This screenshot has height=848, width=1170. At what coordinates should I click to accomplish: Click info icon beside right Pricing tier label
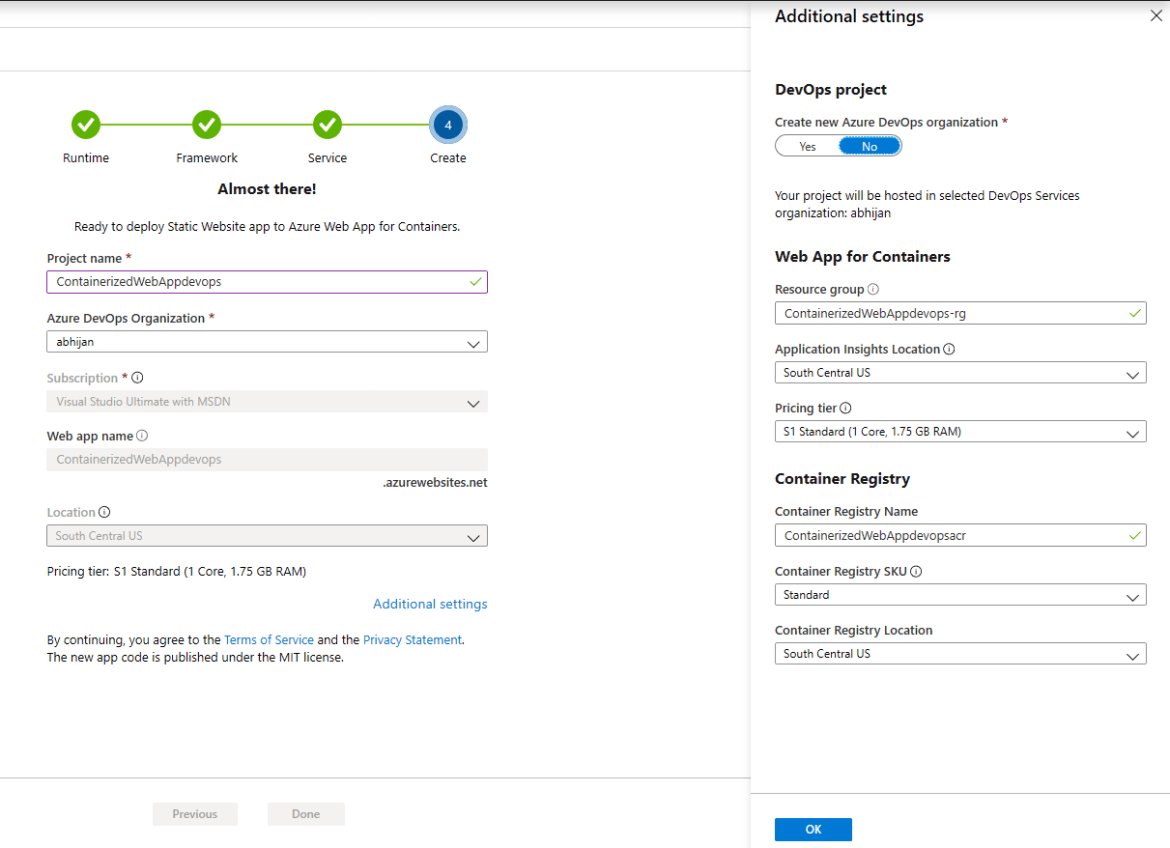845,408
